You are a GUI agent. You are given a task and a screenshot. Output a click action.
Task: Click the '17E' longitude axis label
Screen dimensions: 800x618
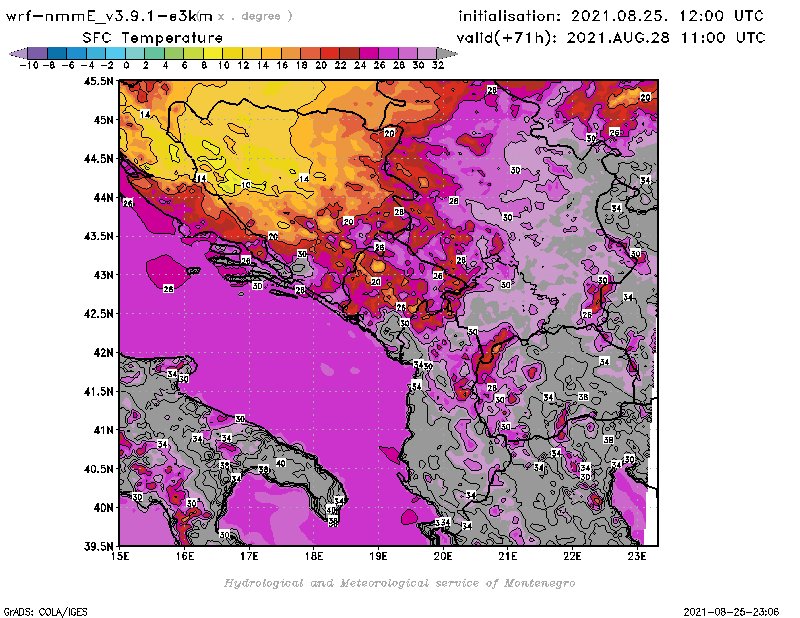coord(249,556)
